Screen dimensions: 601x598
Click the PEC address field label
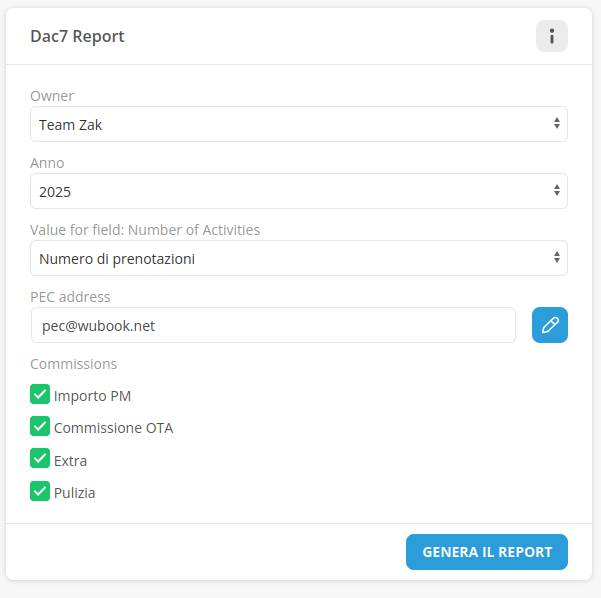tap(70, 297)
